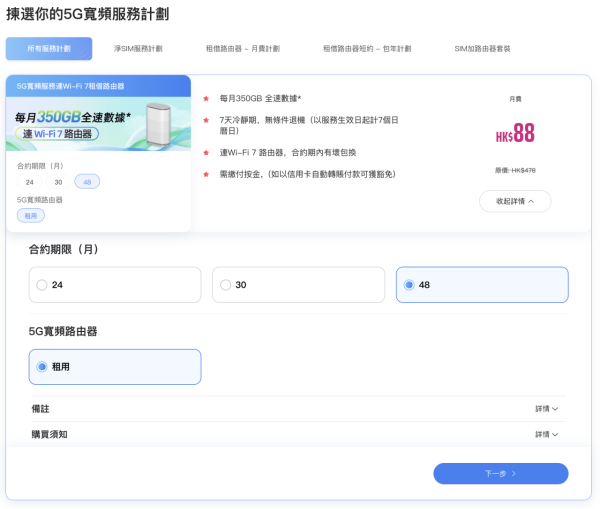Click 原價 HK$478 original price text
The height and width of the screenshot is (509, 600).
pos(515,170)
